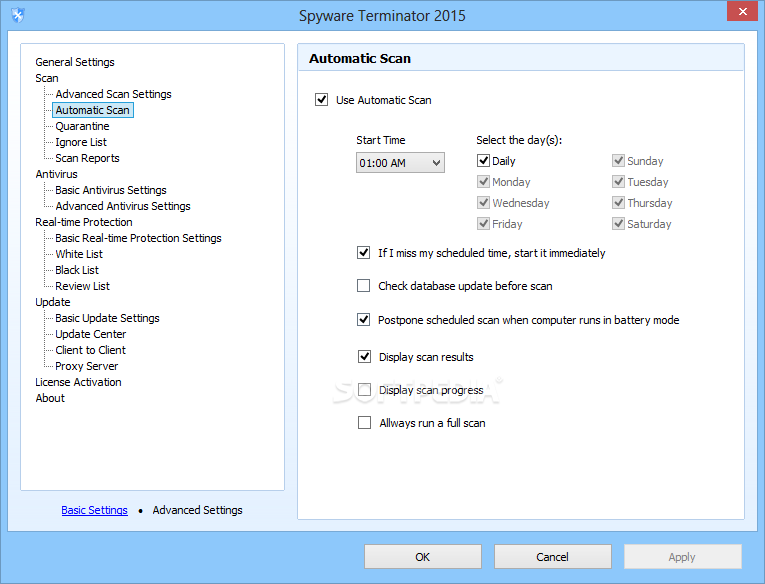Select the Update category
The image size is (765, 584).
(53, 302)
